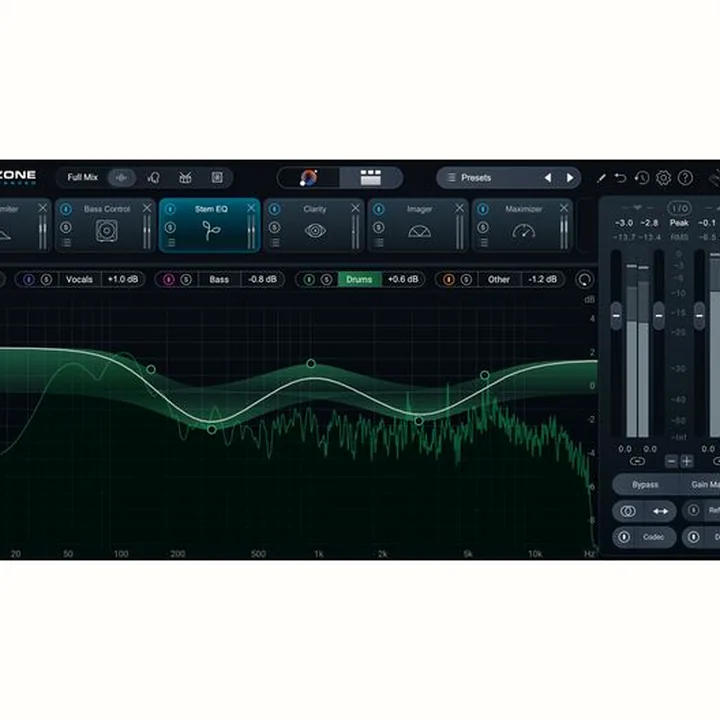Open the Maximizer gauge icon
The image size is (720, 720).
coord(523,231)
